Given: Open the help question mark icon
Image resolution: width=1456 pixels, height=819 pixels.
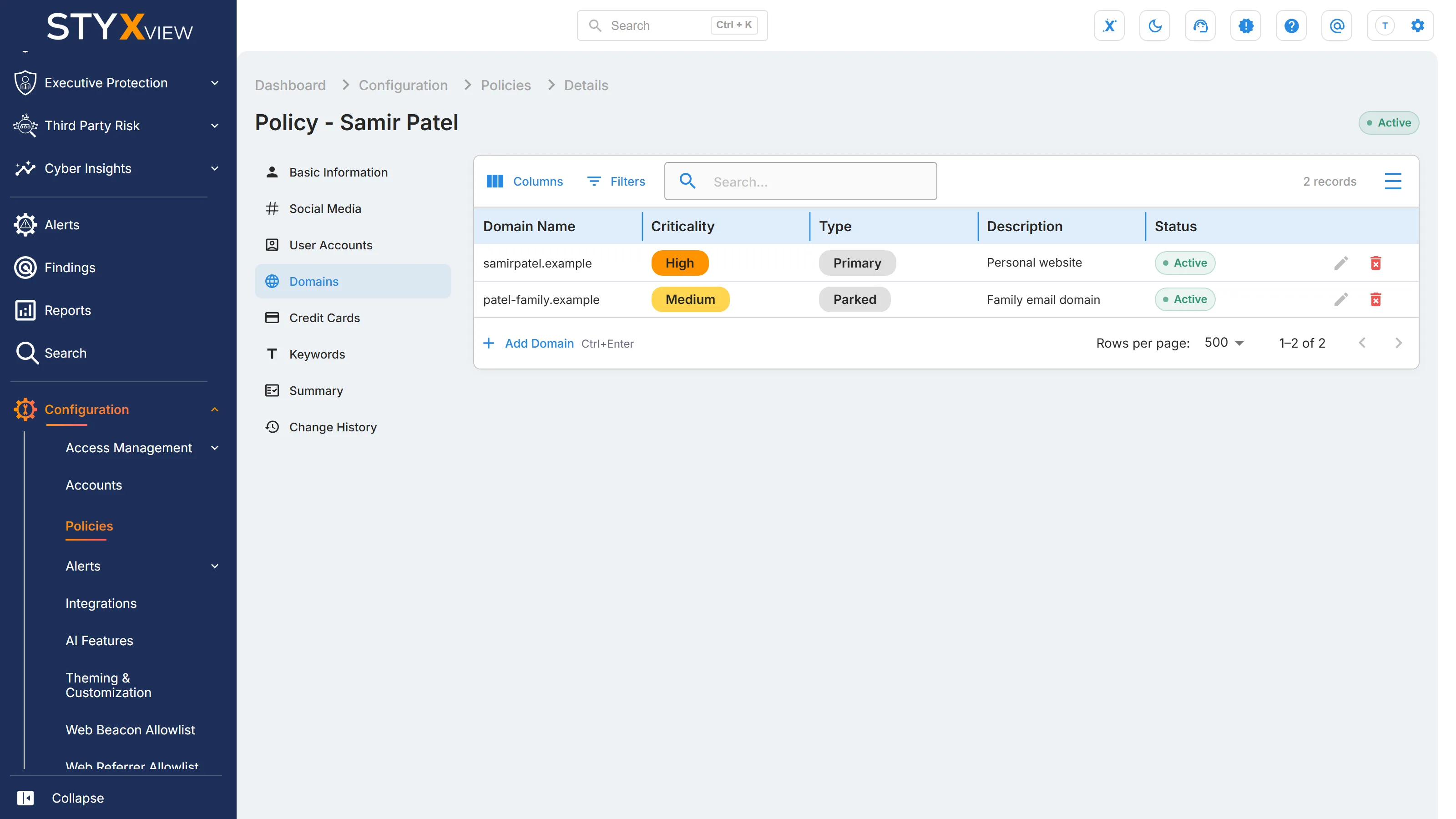Looking at the screenshot, I should coord(1291,25).
